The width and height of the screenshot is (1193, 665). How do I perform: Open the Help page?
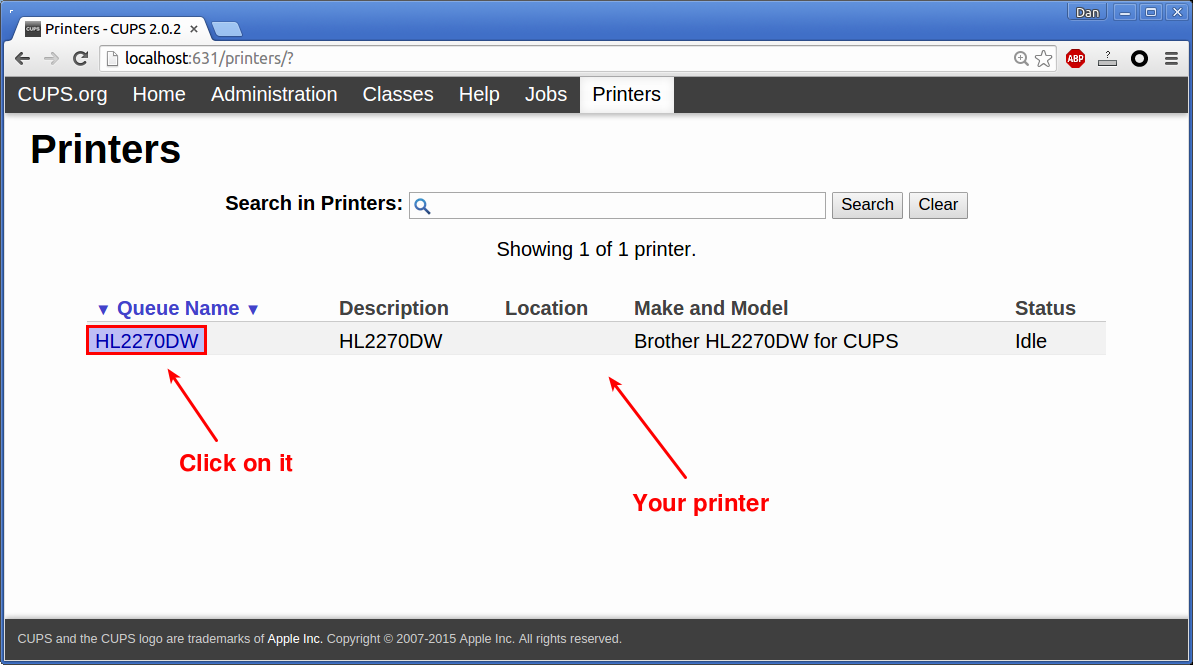(479, 94)
